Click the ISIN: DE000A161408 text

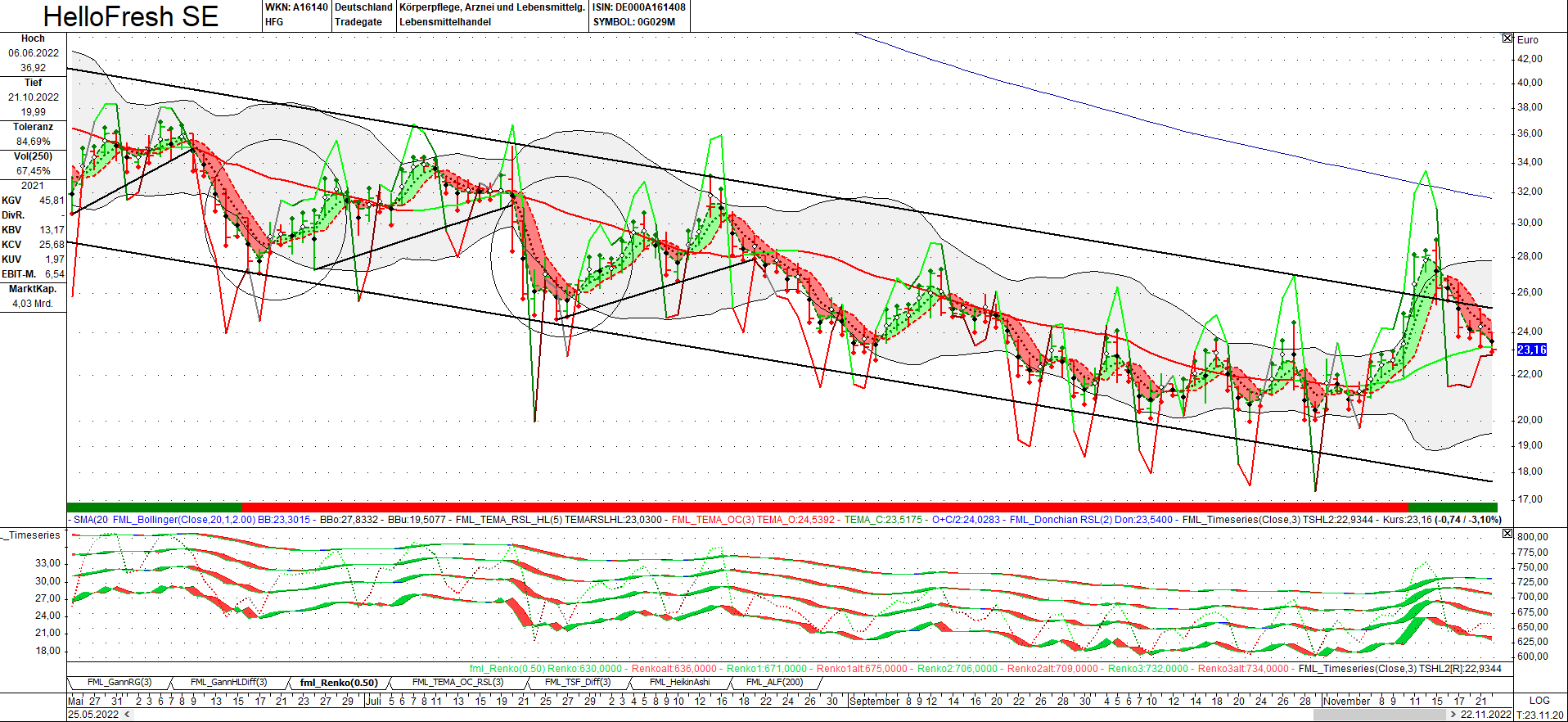click(639, 7)
